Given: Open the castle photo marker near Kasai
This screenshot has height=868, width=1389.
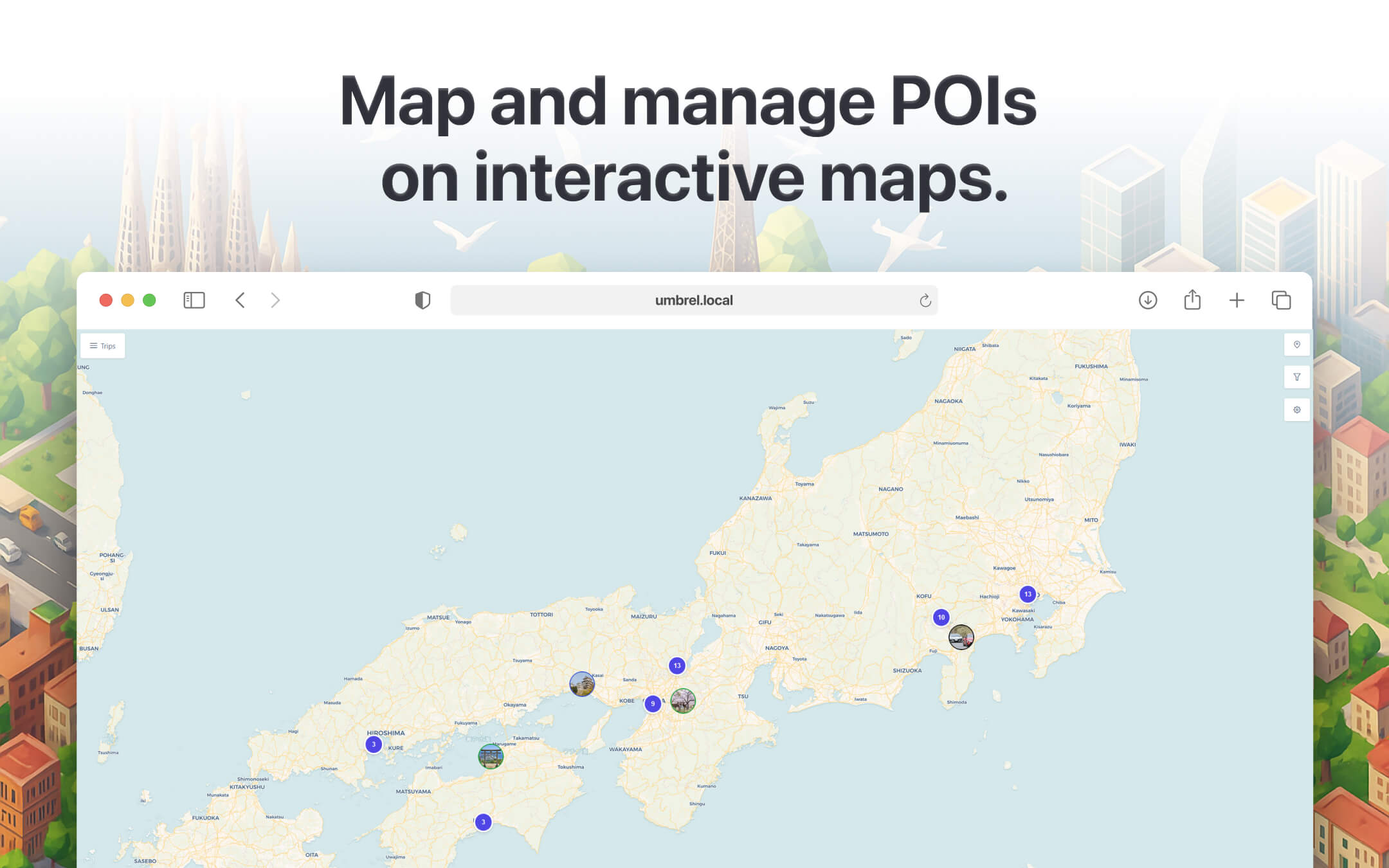Looking at the screenshot, I should click(x=582, y=684).
